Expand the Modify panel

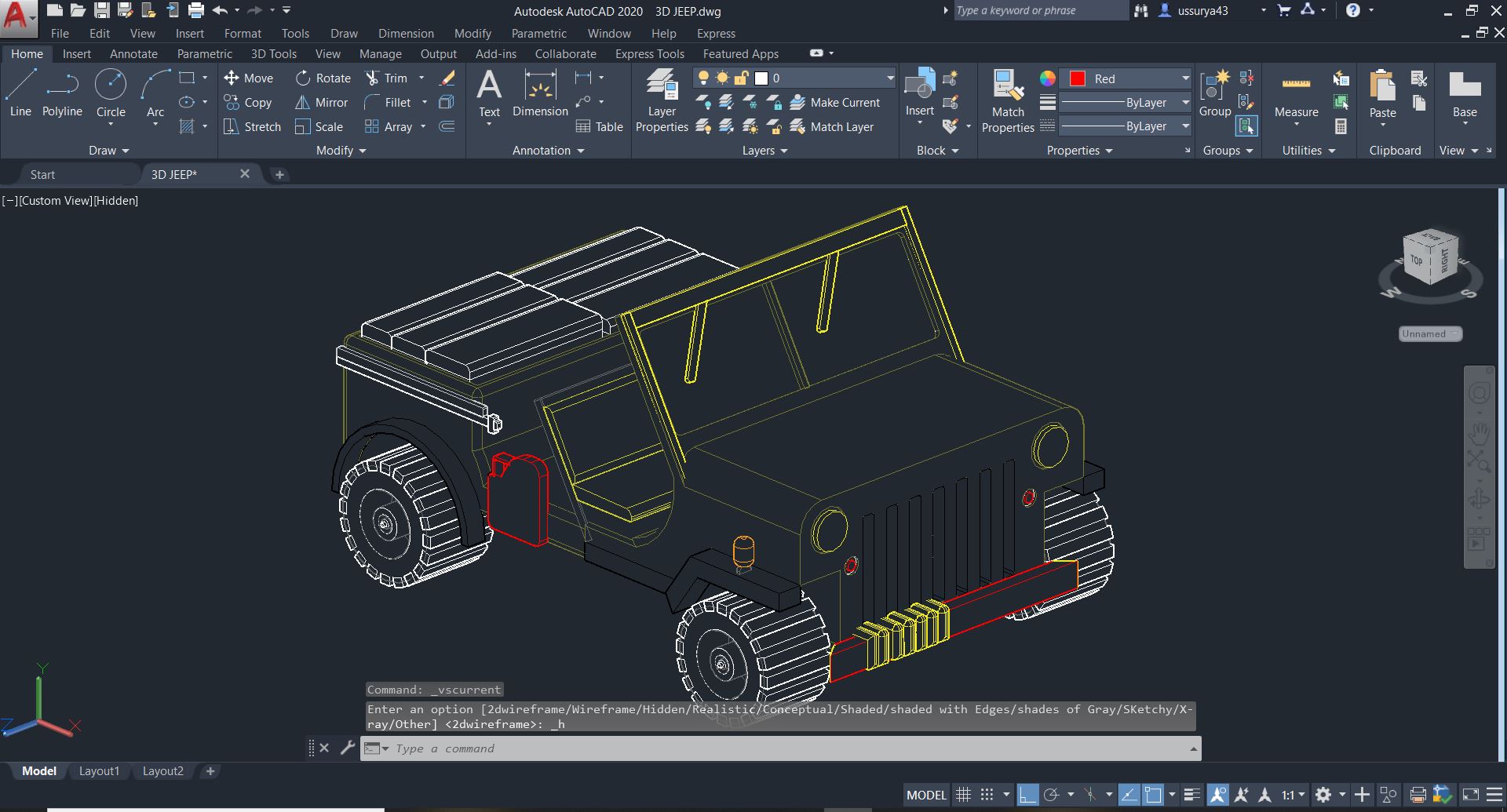pos(341,150)
